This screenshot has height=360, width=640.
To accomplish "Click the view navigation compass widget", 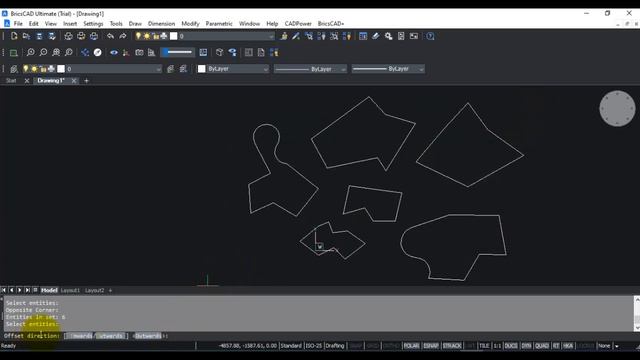I will point(617,109).
